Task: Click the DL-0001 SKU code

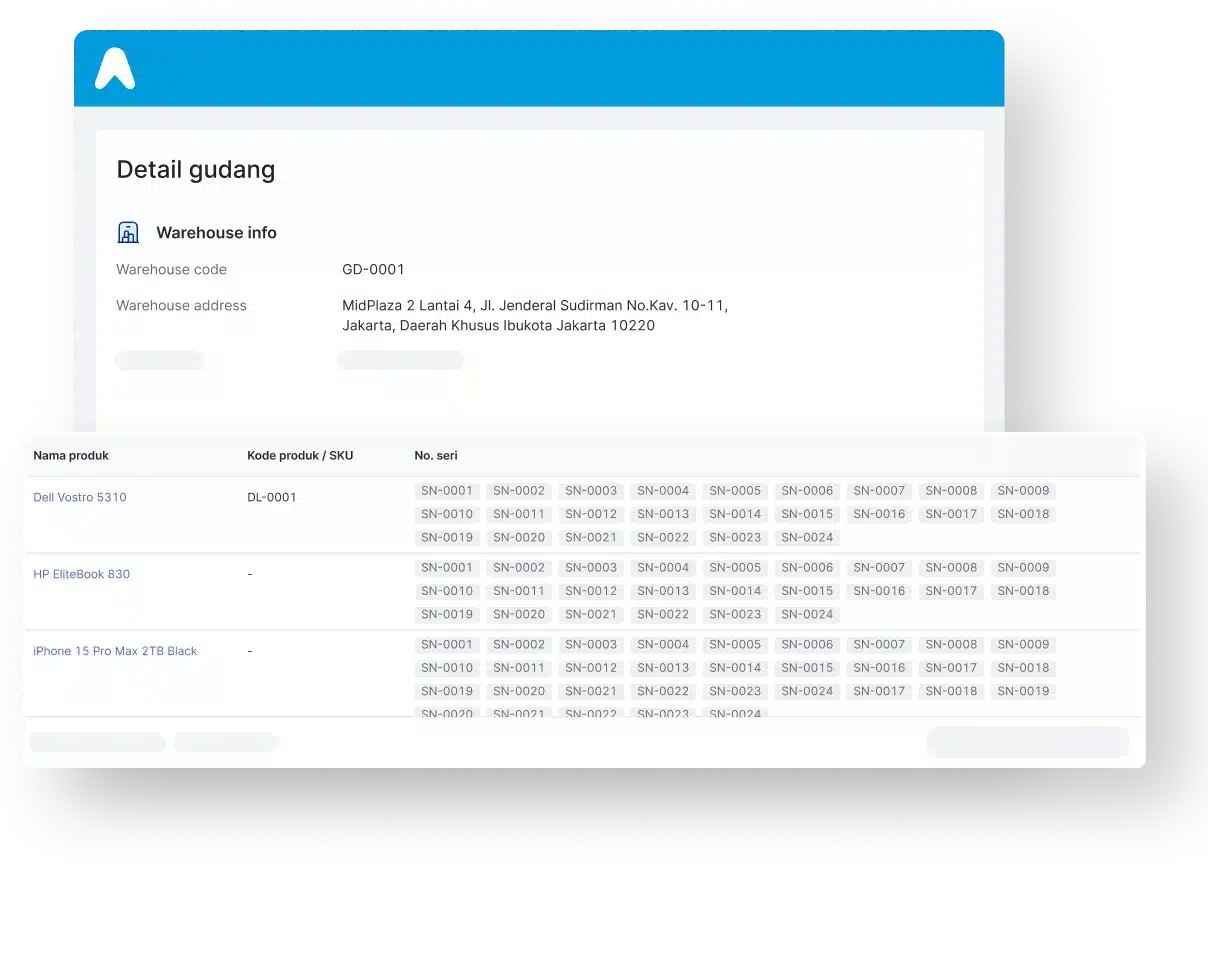Action: pyautogui.click(x=272, y=497)
